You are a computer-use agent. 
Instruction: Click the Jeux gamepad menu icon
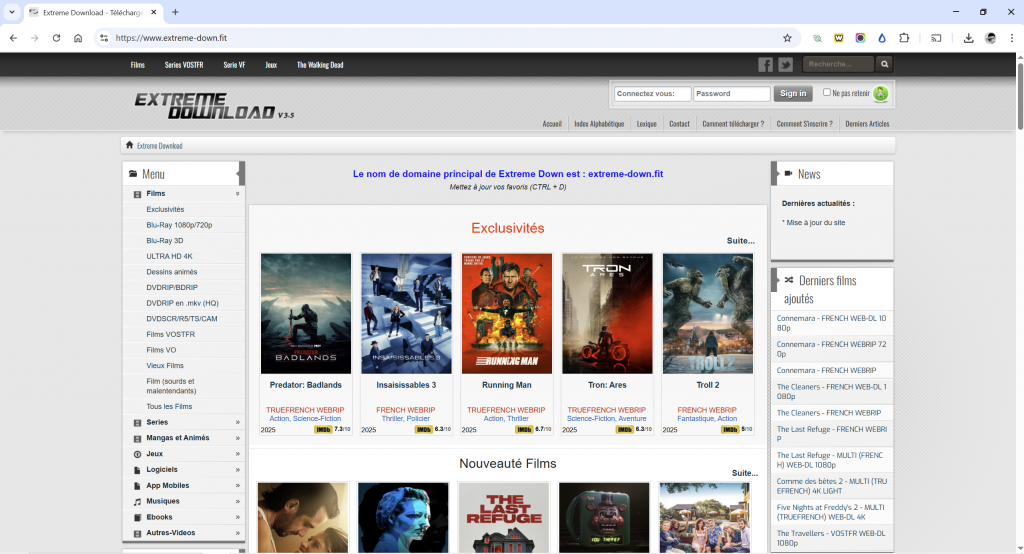[x=137, y=454]
